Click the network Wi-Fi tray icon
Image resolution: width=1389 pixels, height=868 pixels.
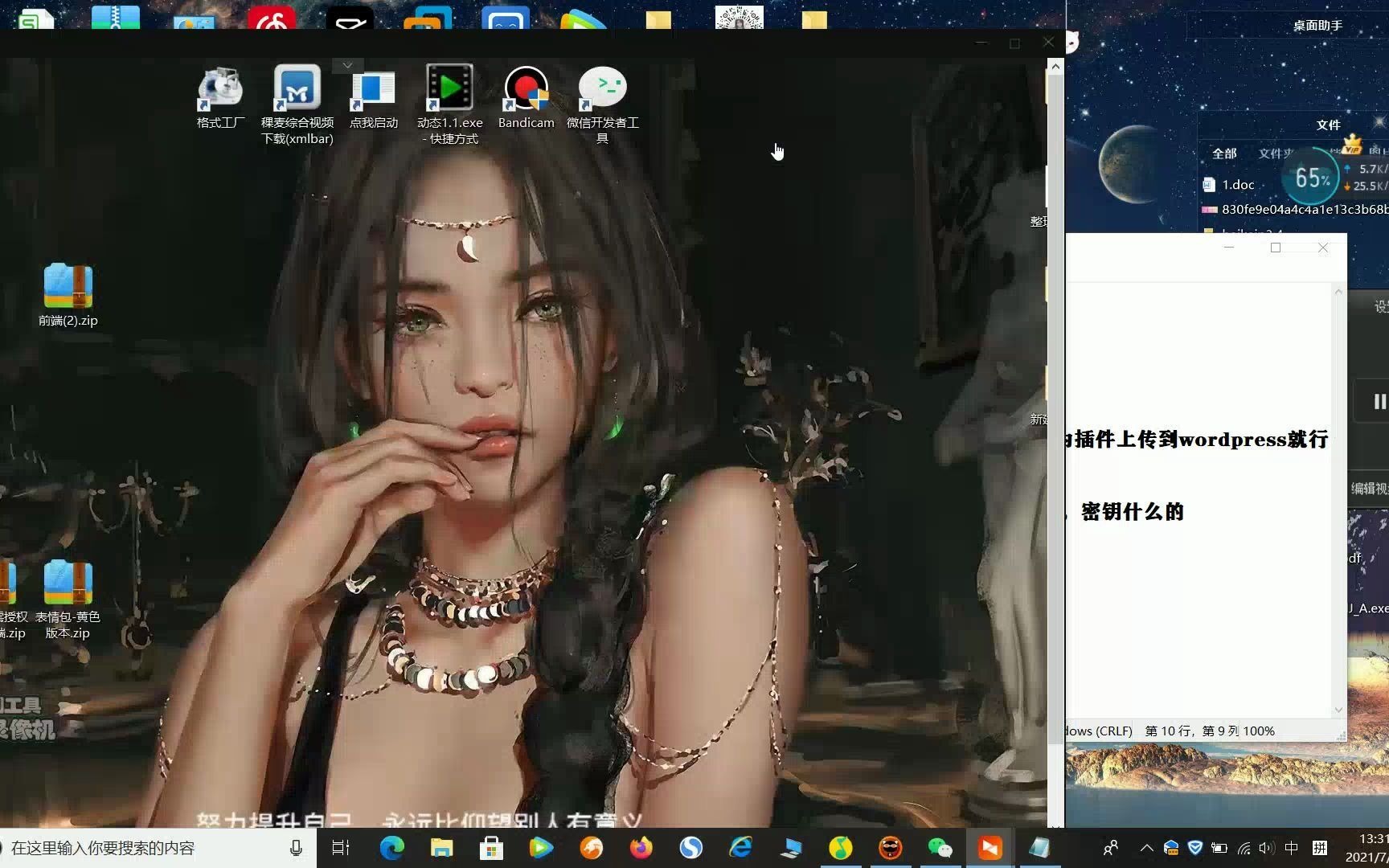1244,848
